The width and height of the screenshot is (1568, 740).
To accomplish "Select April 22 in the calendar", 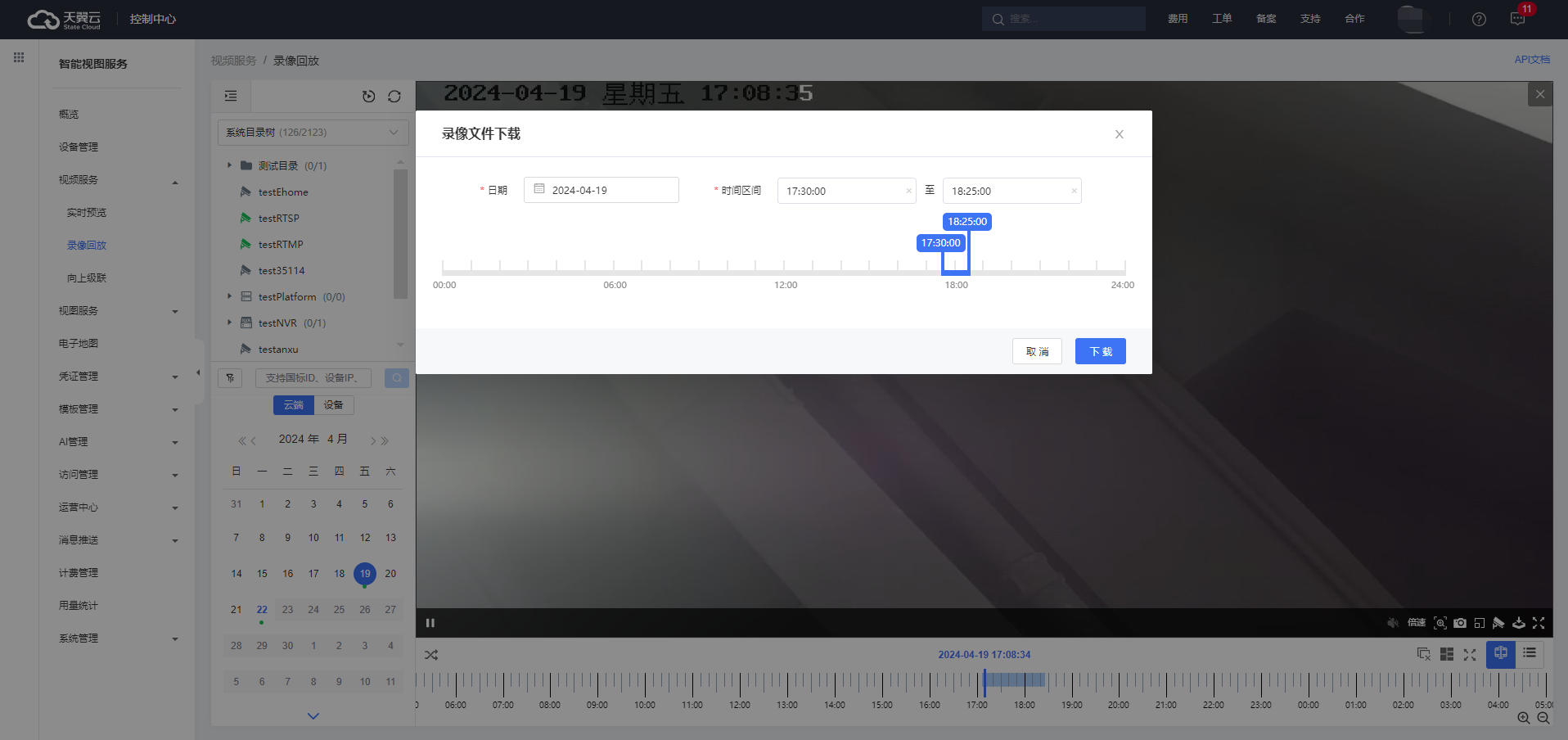I will [262, 610].
